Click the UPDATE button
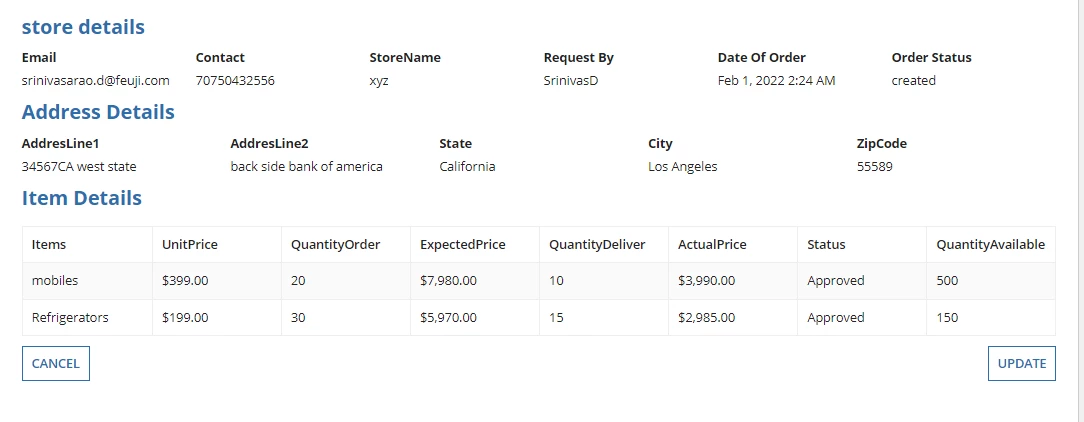The image size is (1084, 422). [1022, 363]
